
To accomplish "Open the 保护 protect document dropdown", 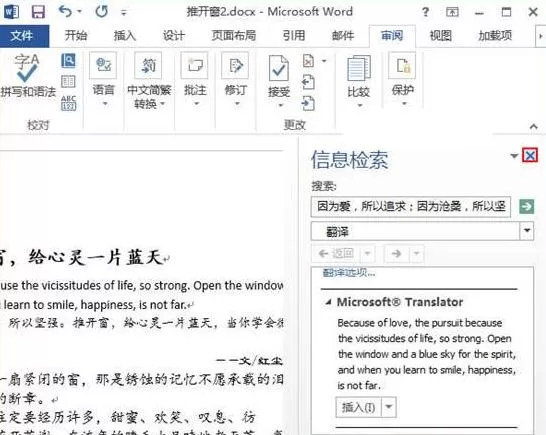I will pos(403,80).
